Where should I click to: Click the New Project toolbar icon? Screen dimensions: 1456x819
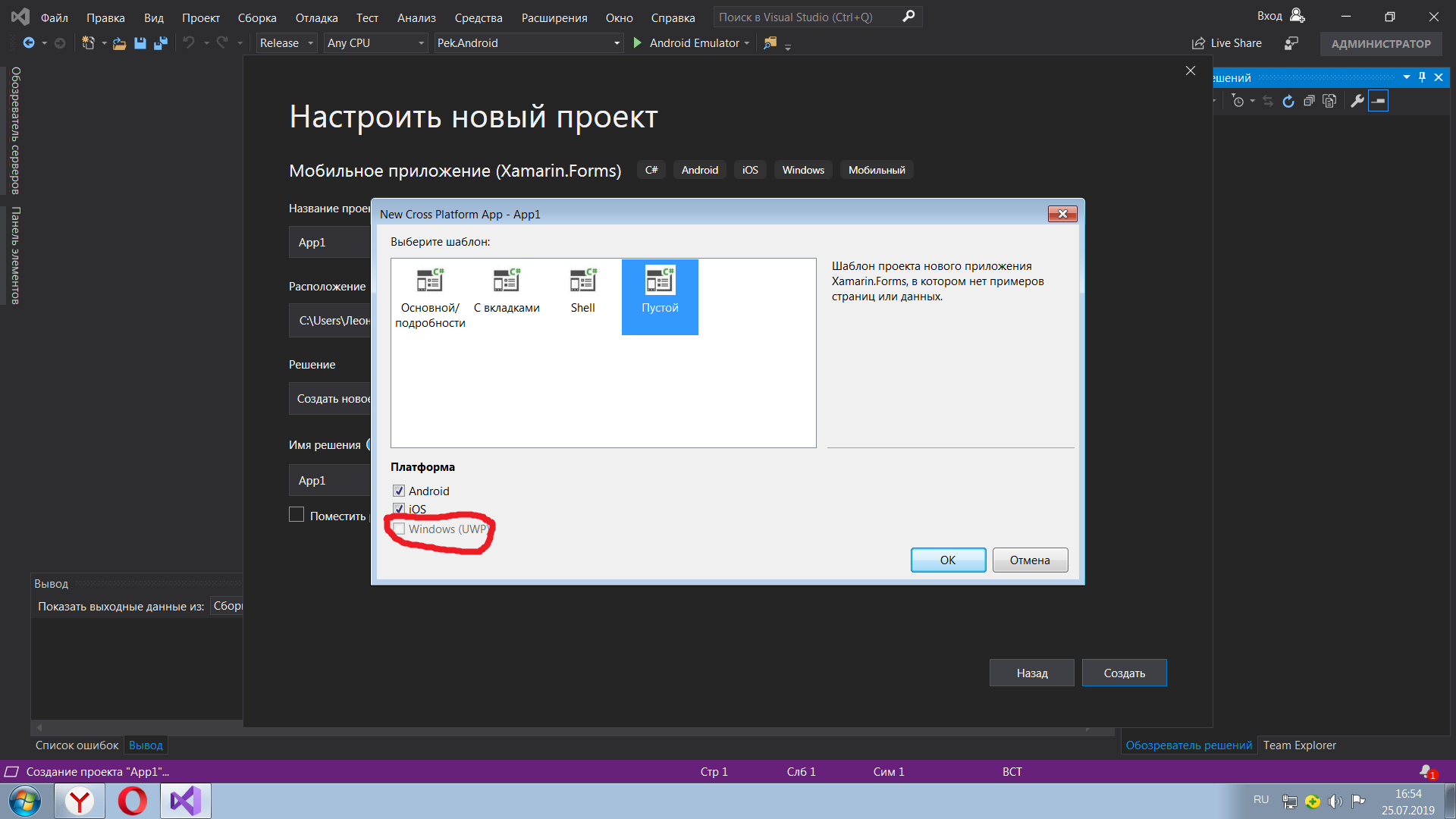tap(88, 43)
